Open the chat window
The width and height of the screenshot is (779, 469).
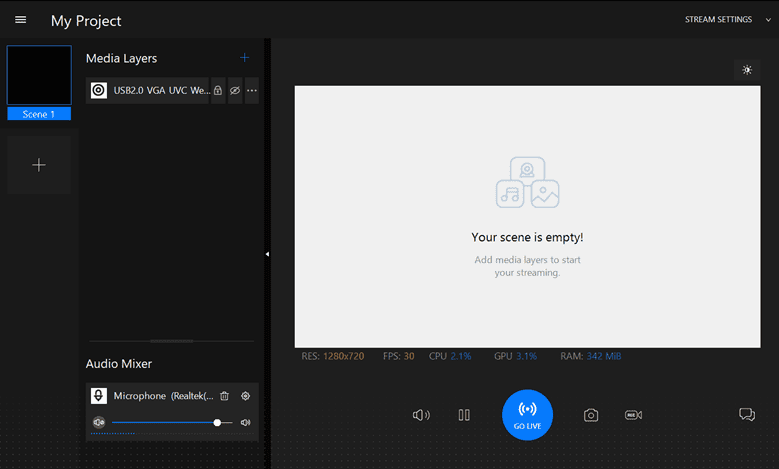coord(747,414)
